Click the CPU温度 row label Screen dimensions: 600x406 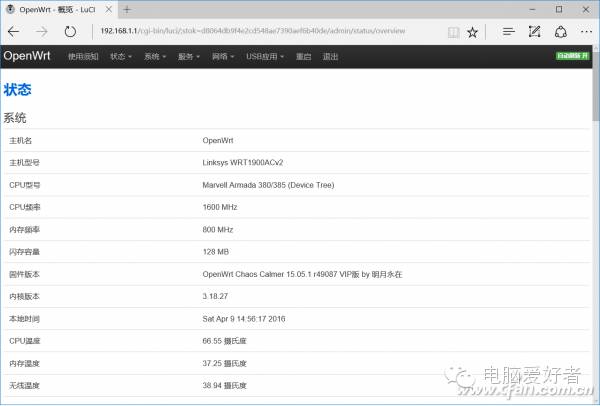pyautogui.click(x=24, y=341)
